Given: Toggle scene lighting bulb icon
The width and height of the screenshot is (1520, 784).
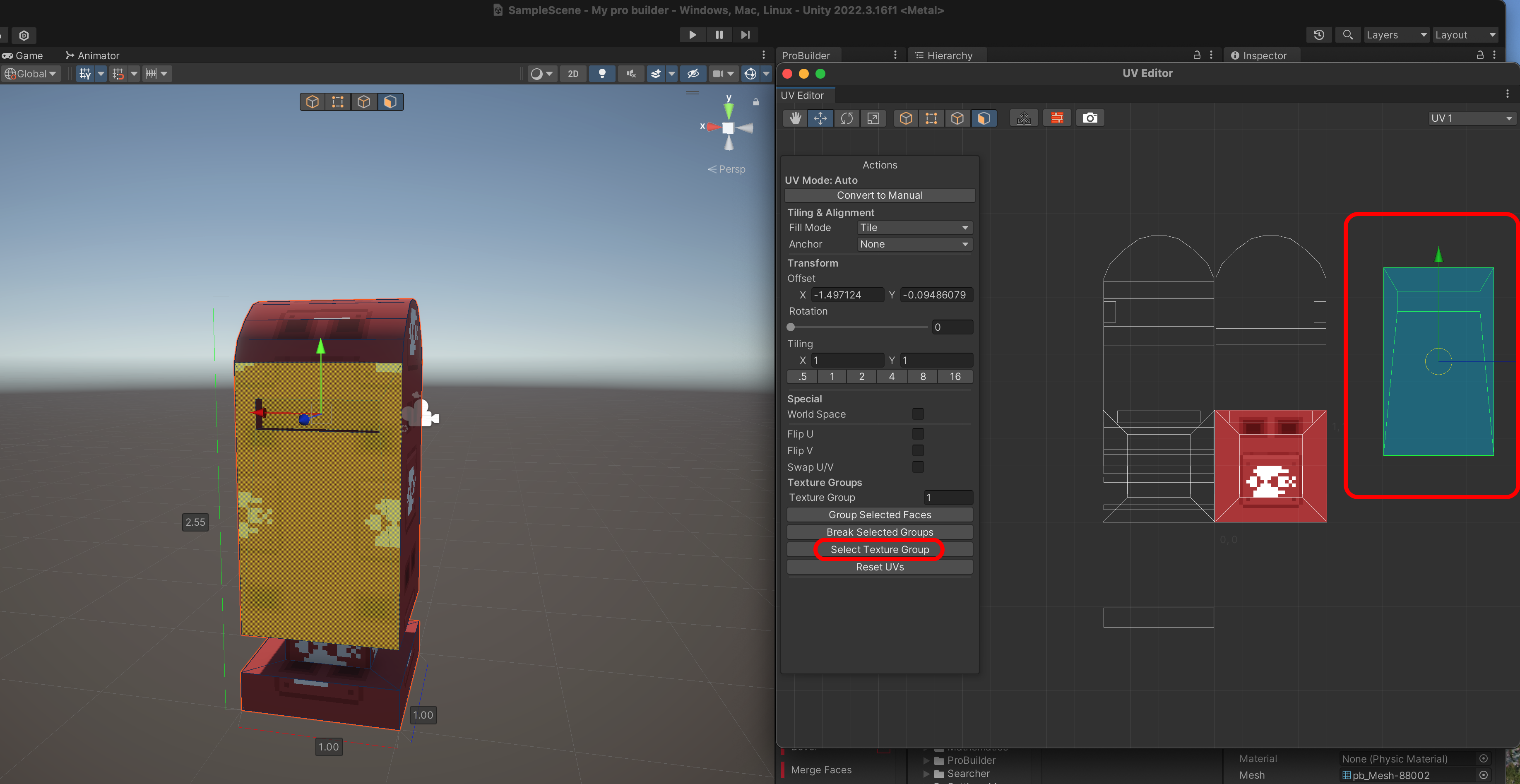Looking at the screenshot, I should (x=602, y=74).
